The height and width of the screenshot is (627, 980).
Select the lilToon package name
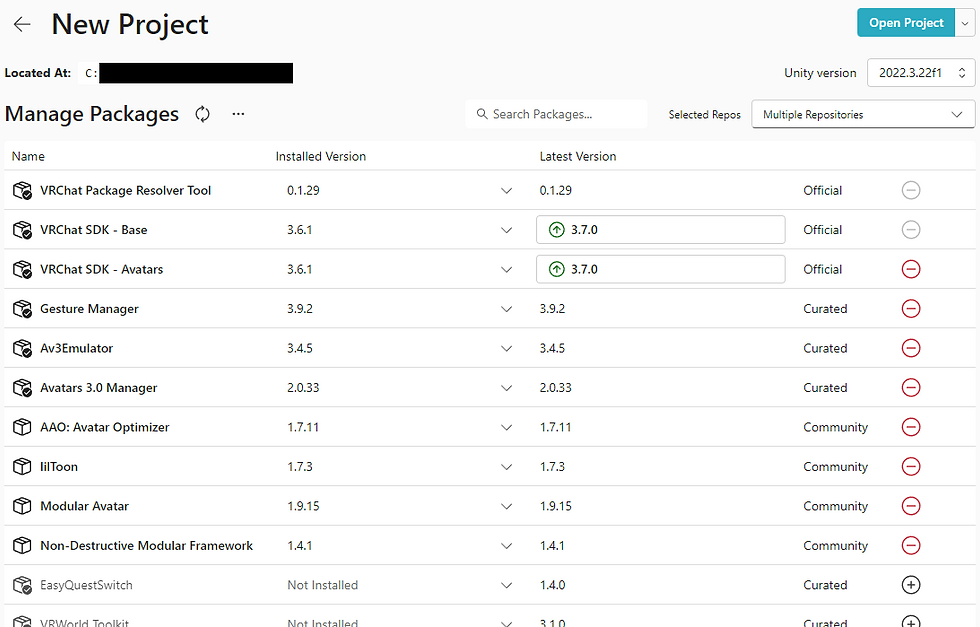(59, 466)
